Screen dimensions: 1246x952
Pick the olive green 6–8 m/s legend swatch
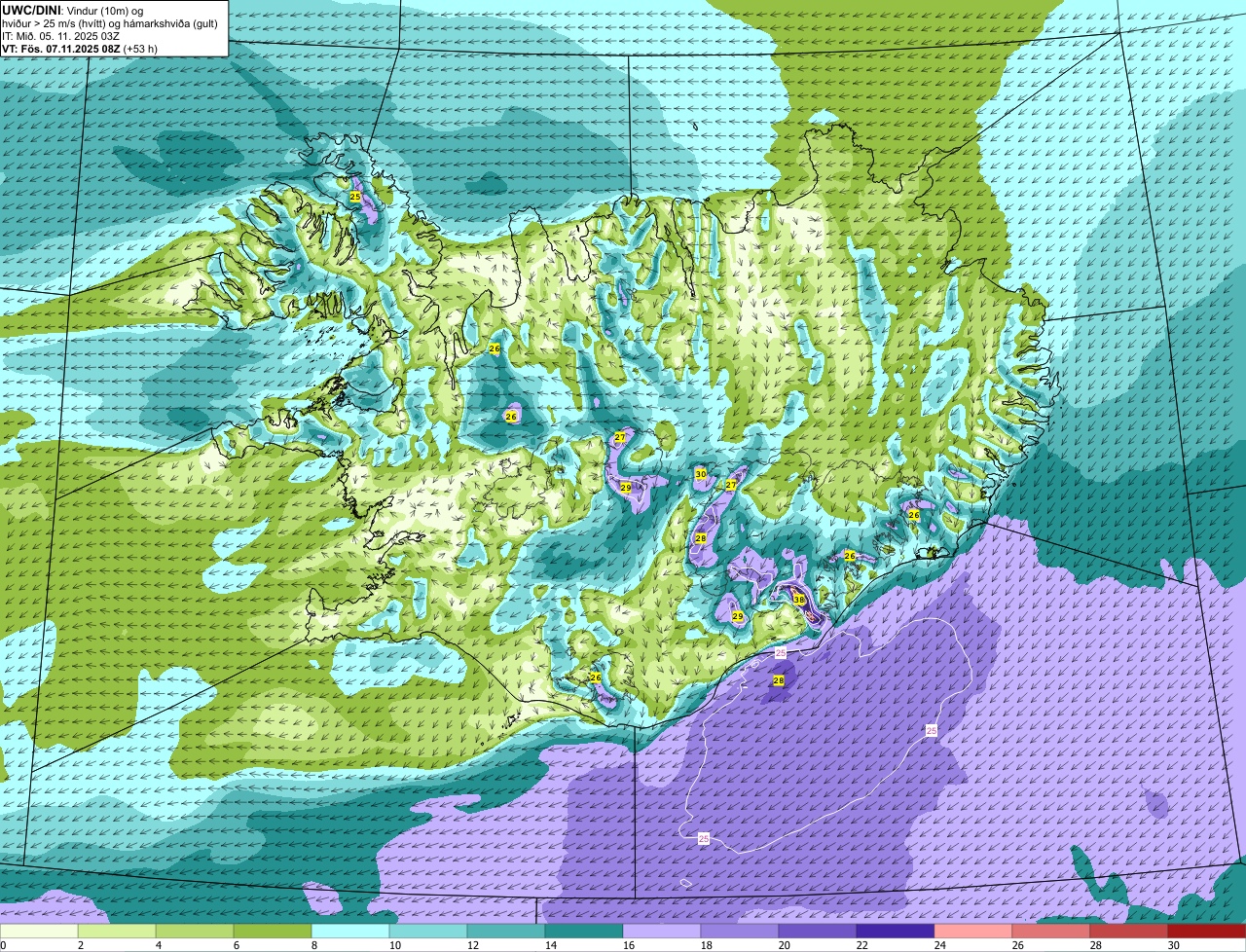point(273,932)
